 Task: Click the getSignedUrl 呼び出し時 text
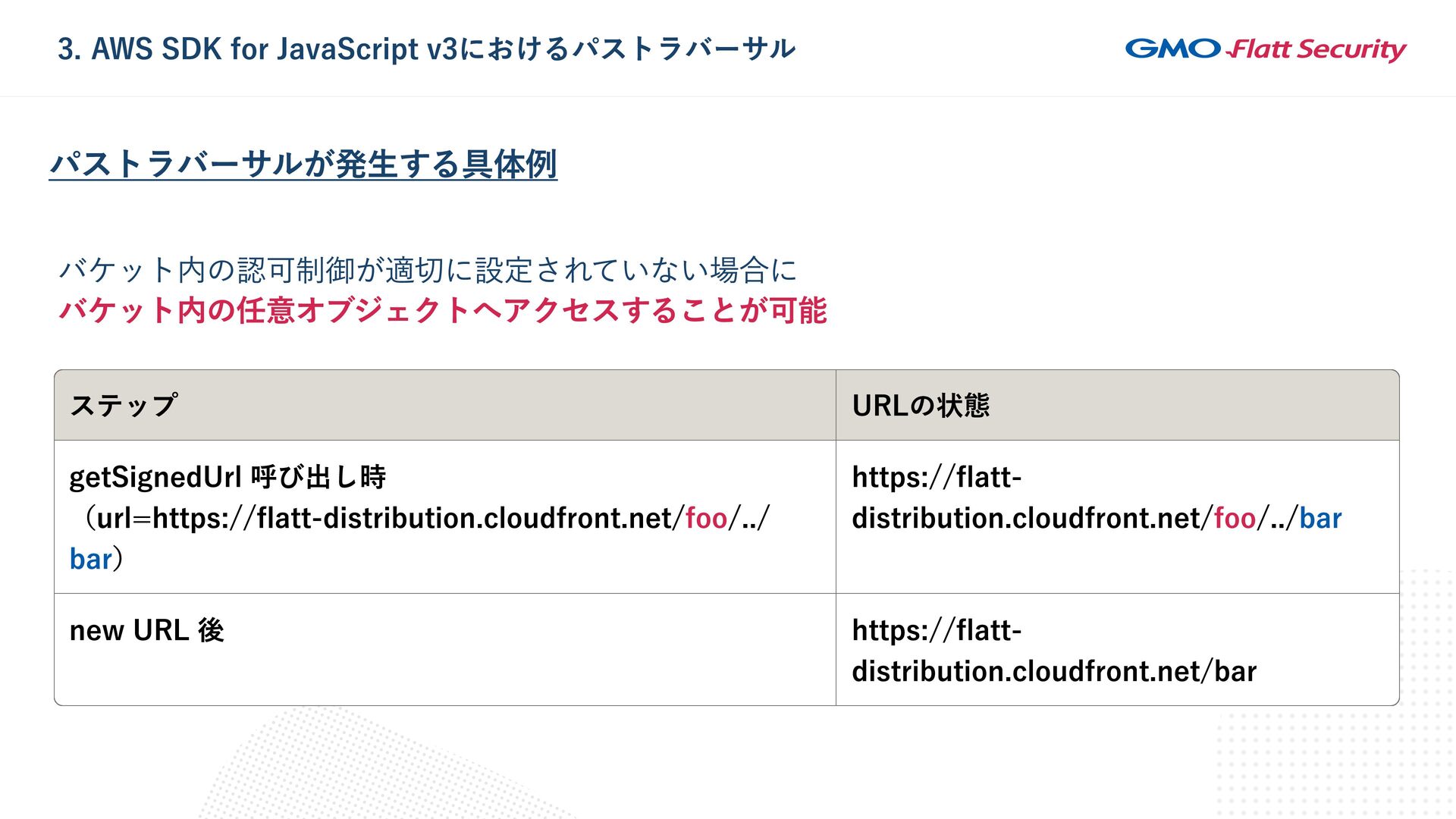click(227, 478)
